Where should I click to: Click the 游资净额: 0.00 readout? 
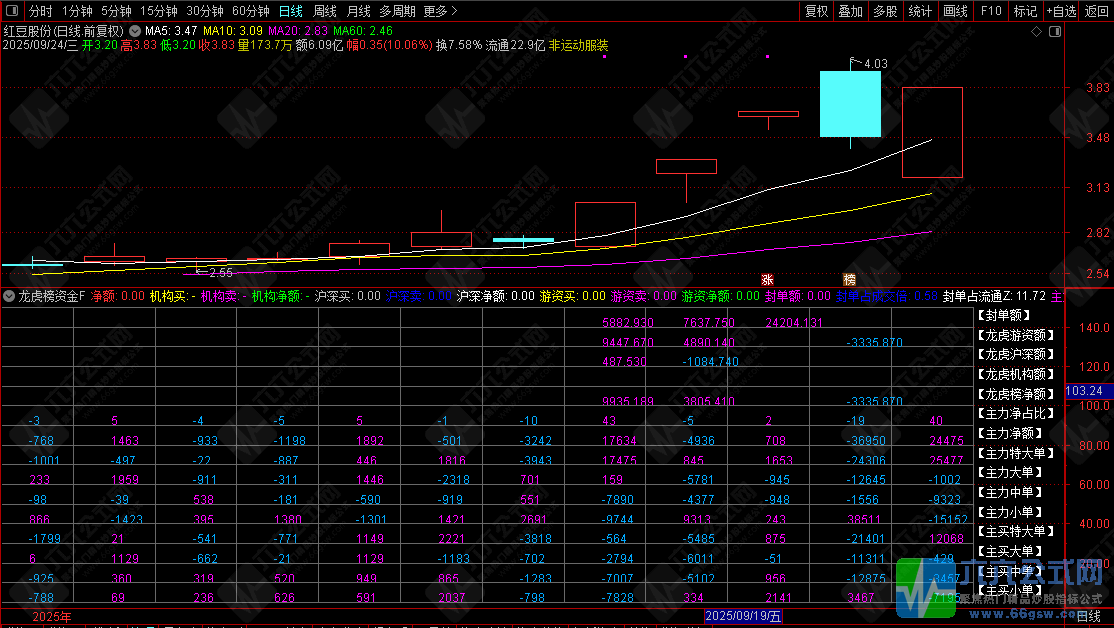pos(720,296)
